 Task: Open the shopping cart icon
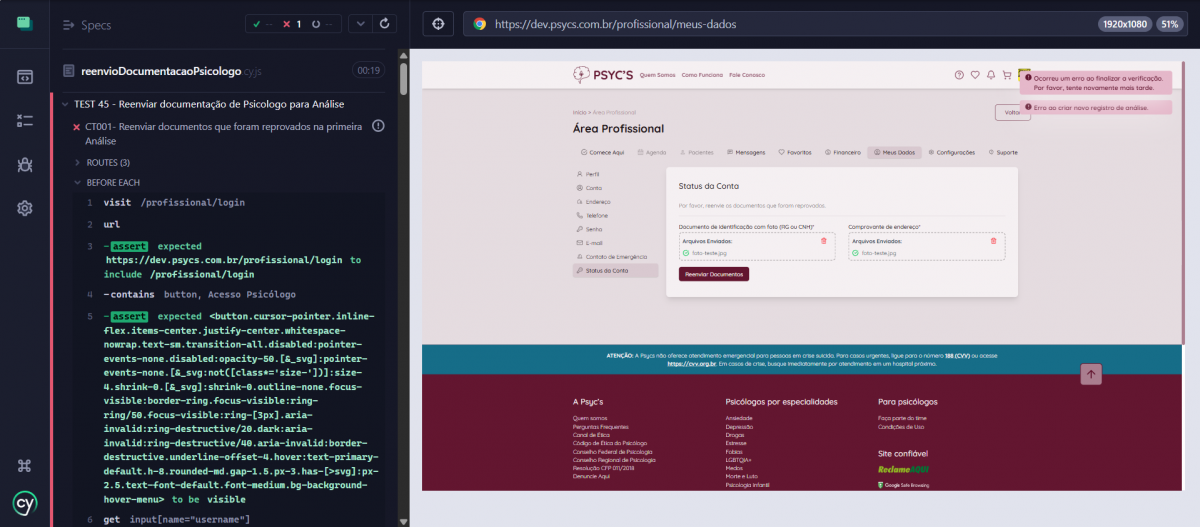pyautogui.click(x=1006, y=75)
